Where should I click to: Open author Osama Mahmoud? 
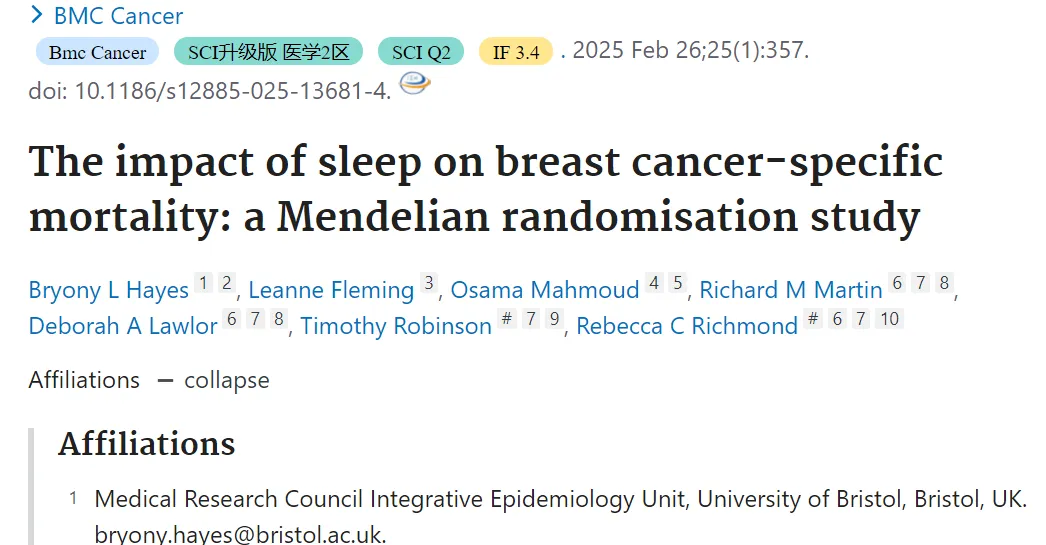click(x=545, y=290)
